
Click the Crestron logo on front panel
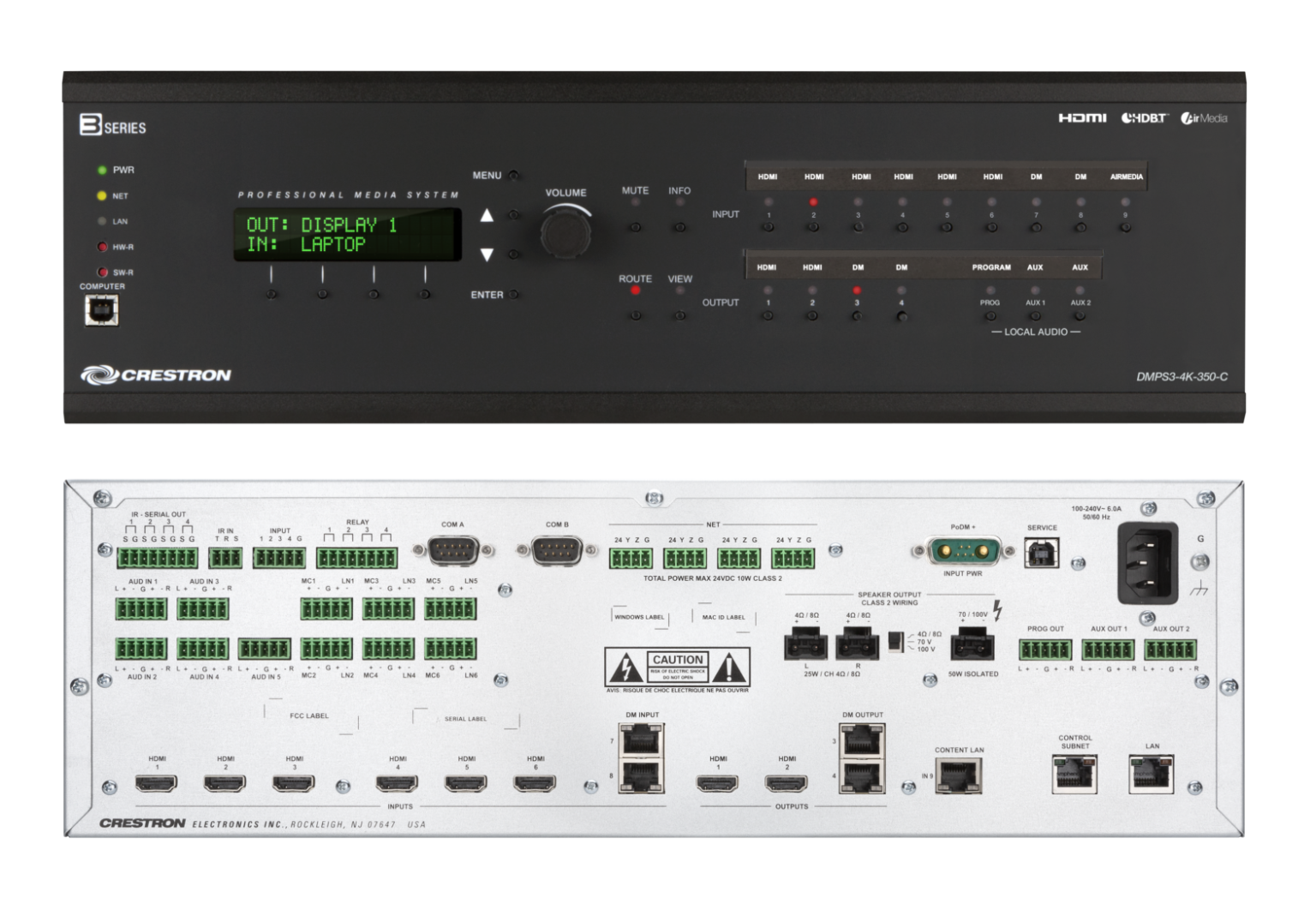click(x=156, y=374)
